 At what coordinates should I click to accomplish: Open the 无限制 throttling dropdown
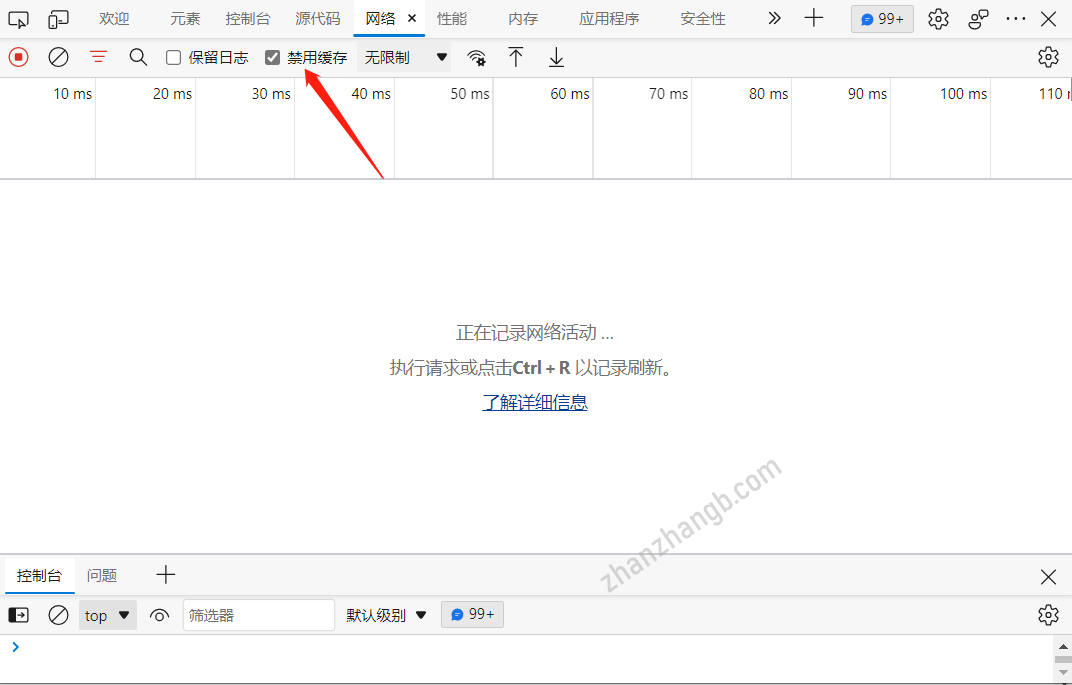pyautogui.click(x=404, y=58)
